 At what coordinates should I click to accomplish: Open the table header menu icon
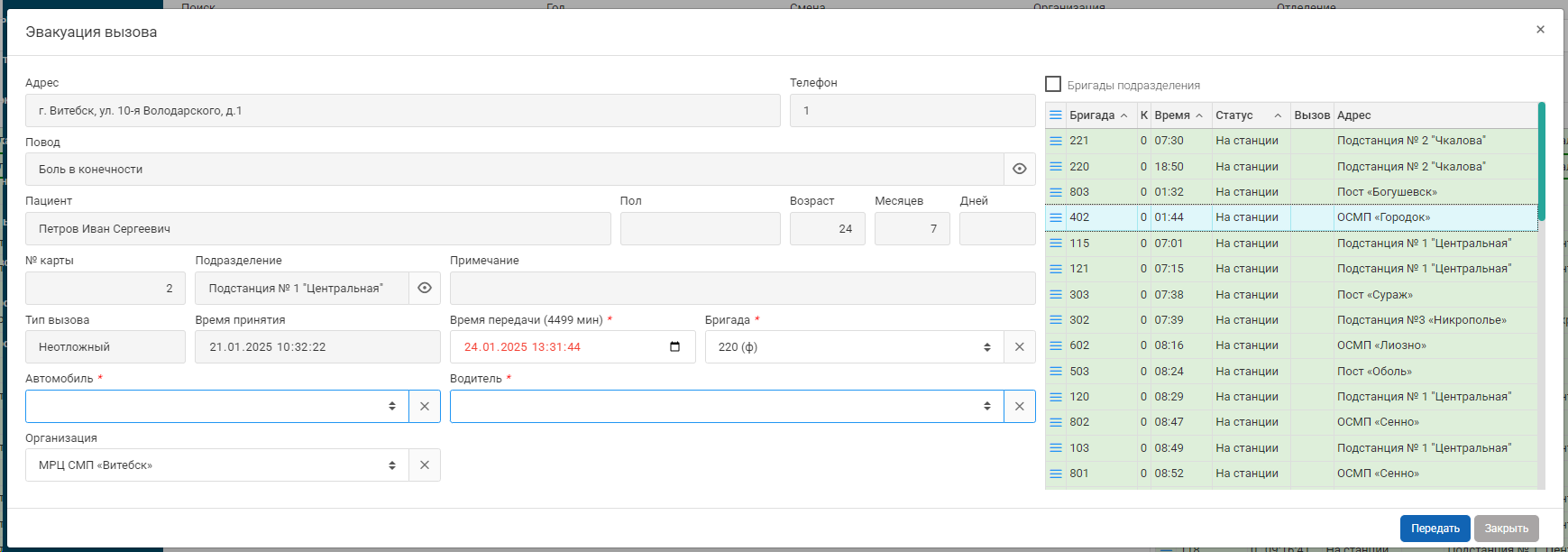click(1055, 115)
